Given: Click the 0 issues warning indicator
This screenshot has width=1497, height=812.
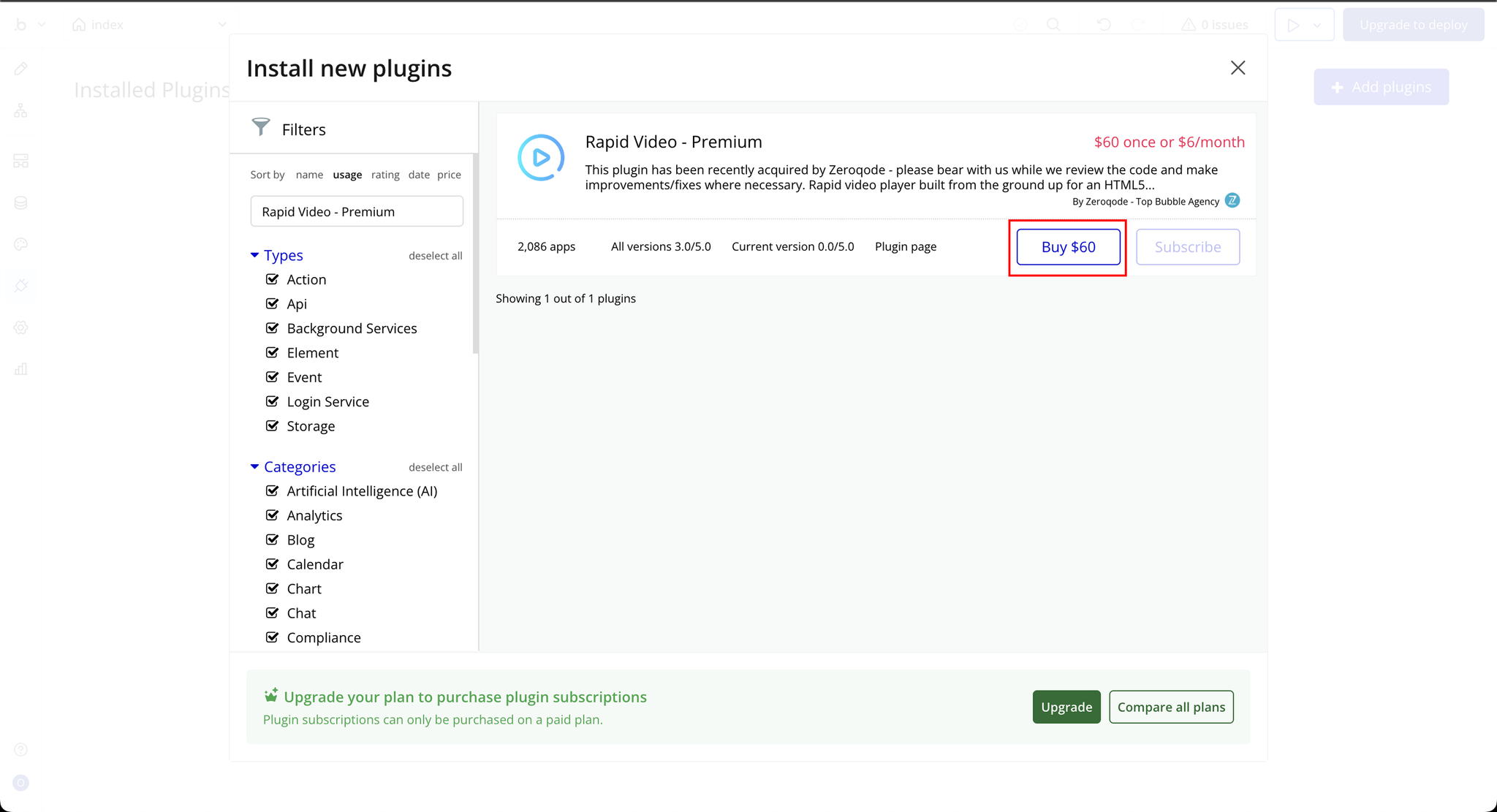Looking at the screenshot, I should 1215,25.
